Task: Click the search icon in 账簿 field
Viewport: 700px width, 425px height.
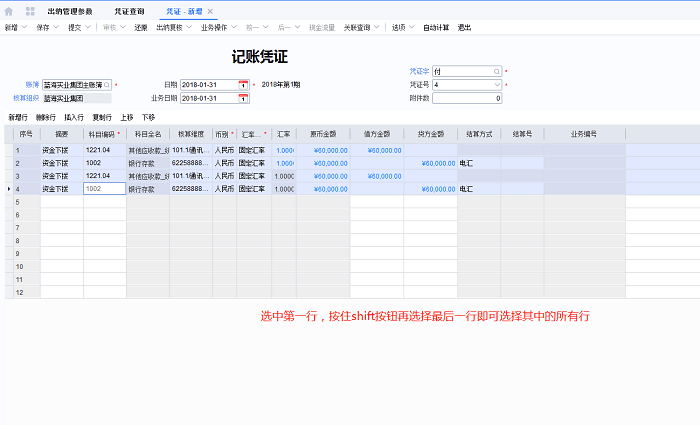Action: coord(107,85)
